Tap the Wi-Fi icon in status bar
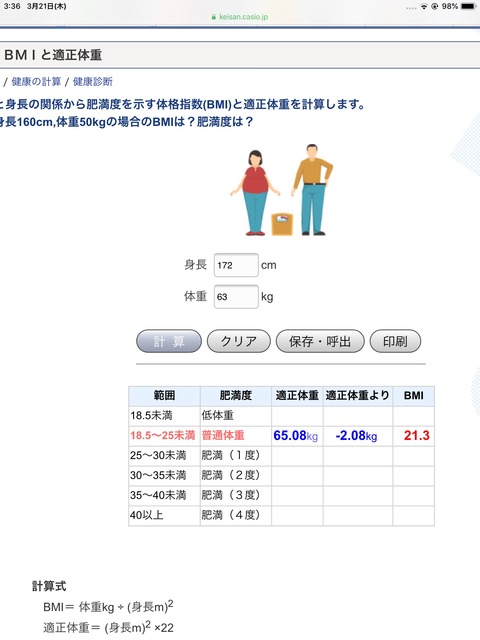 click(x=424, y=7)
